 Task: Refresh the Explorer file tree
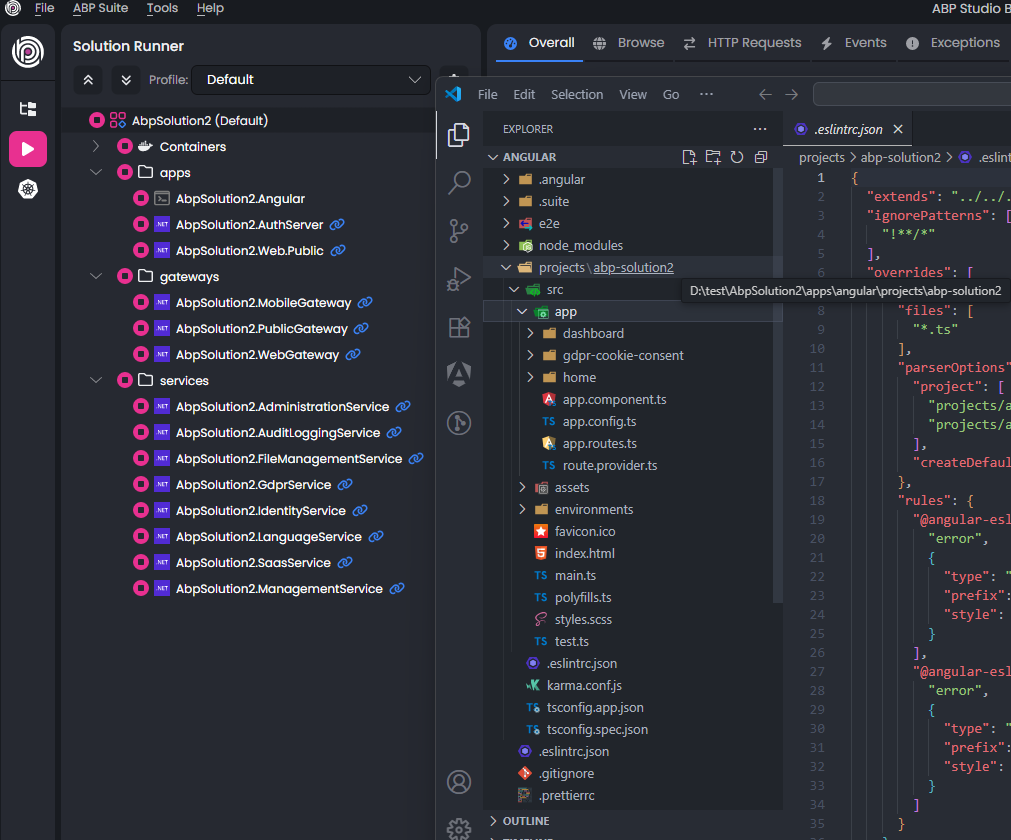(x=737, y=157)
